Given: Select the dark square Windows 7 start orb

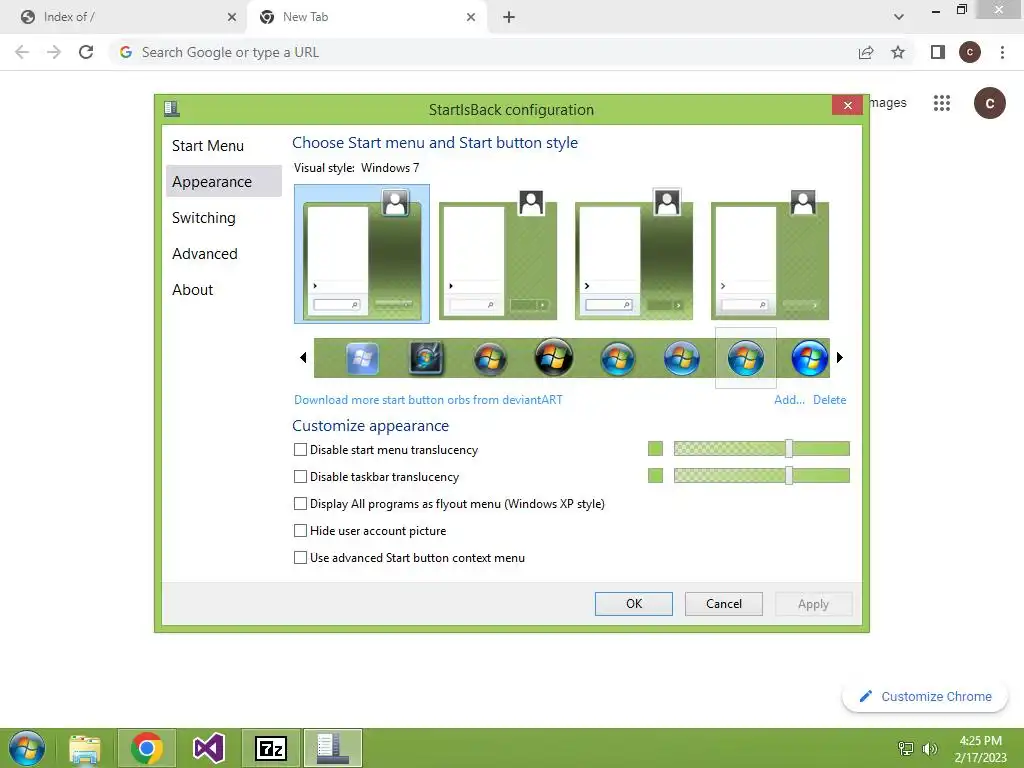Looking at the screenshot, I should 426,358.
